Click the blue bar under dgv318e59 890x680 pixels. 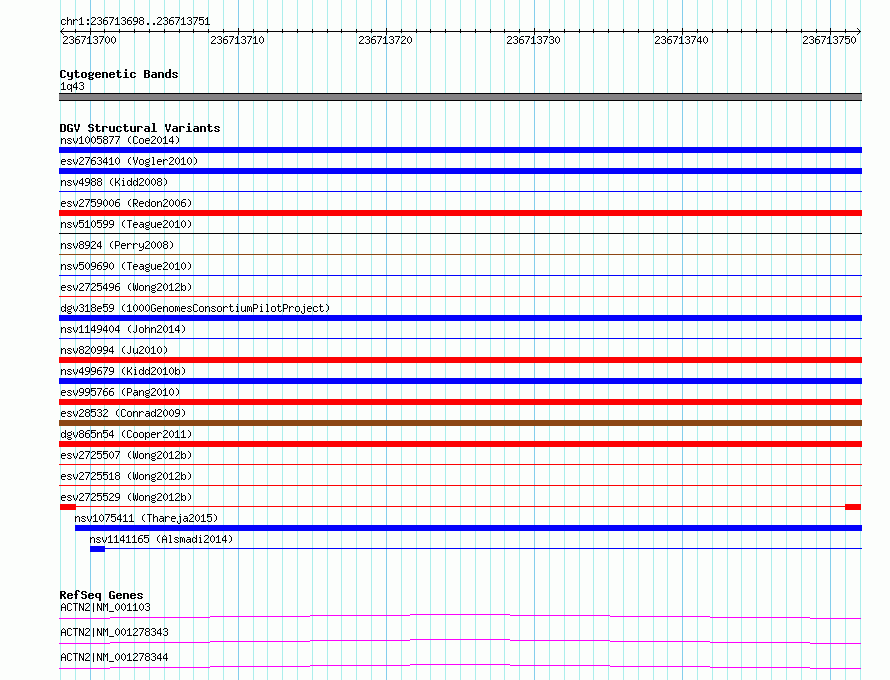tap(460, 318)
